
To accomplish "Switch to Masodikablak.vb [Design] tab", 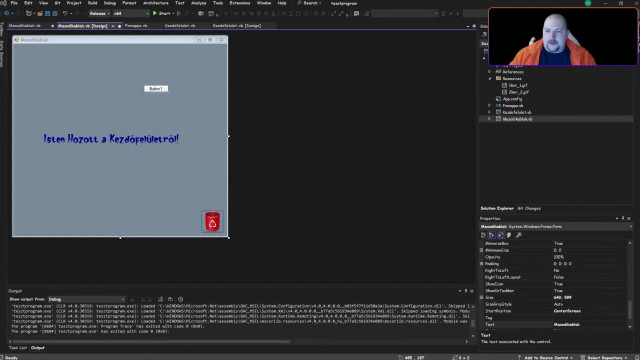I will tap(82, 26).
